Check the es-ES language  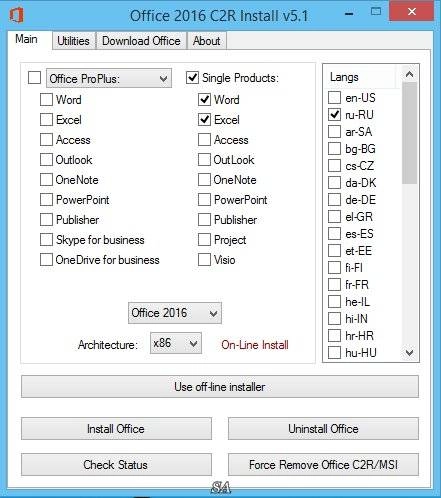tap(334, 234)
